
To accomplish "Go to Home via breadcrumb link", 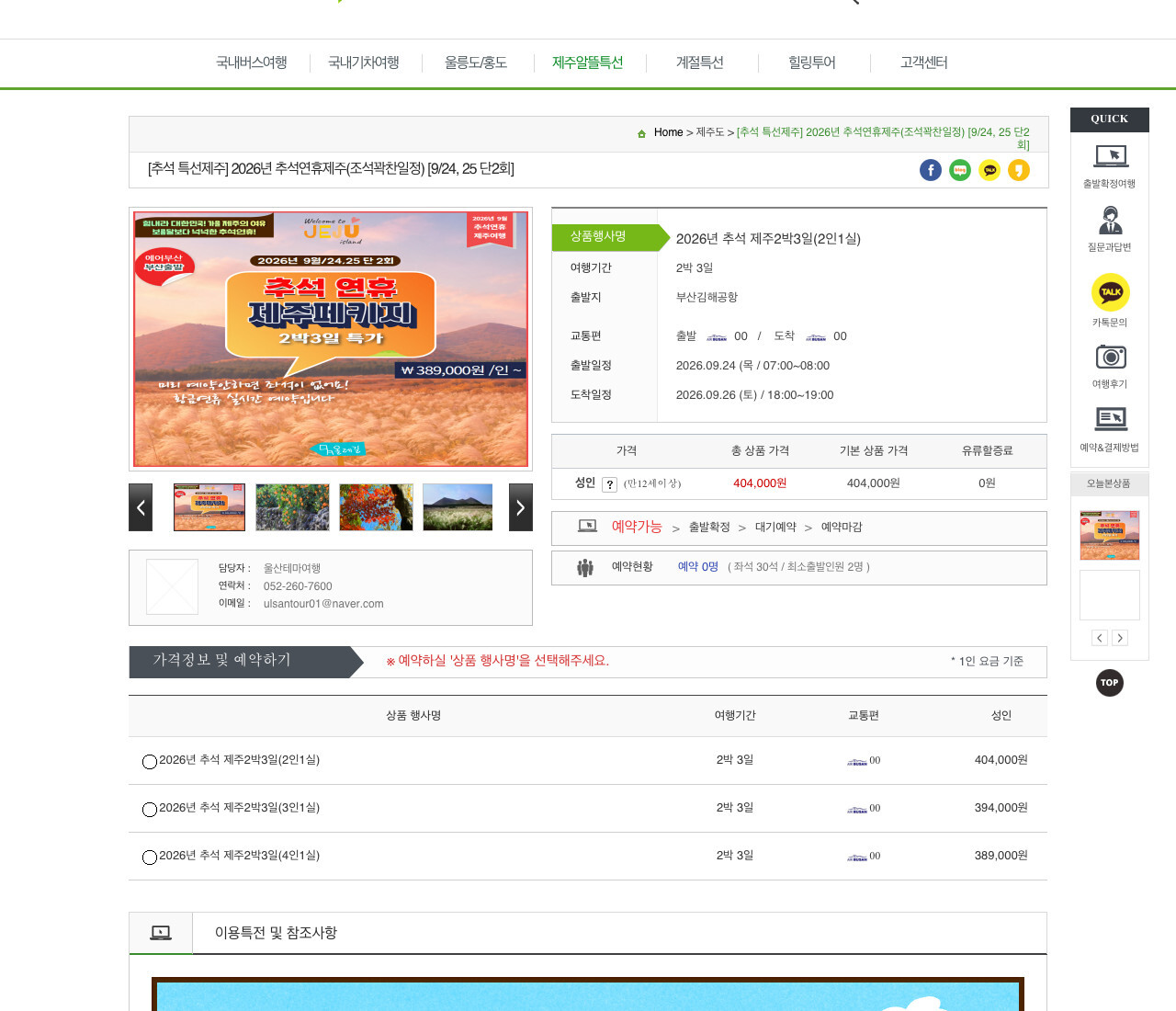I will [668, 132].
